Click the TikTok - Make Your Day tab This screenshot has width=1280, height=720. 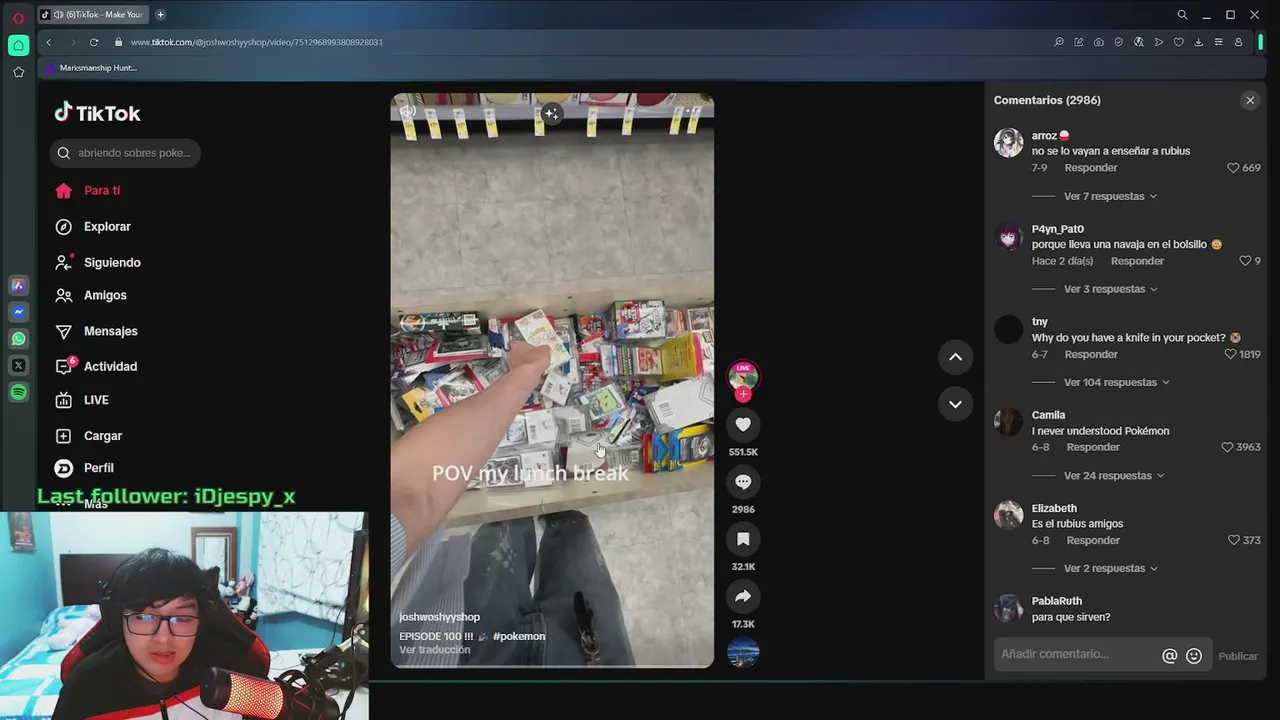(x=94, y=14)
